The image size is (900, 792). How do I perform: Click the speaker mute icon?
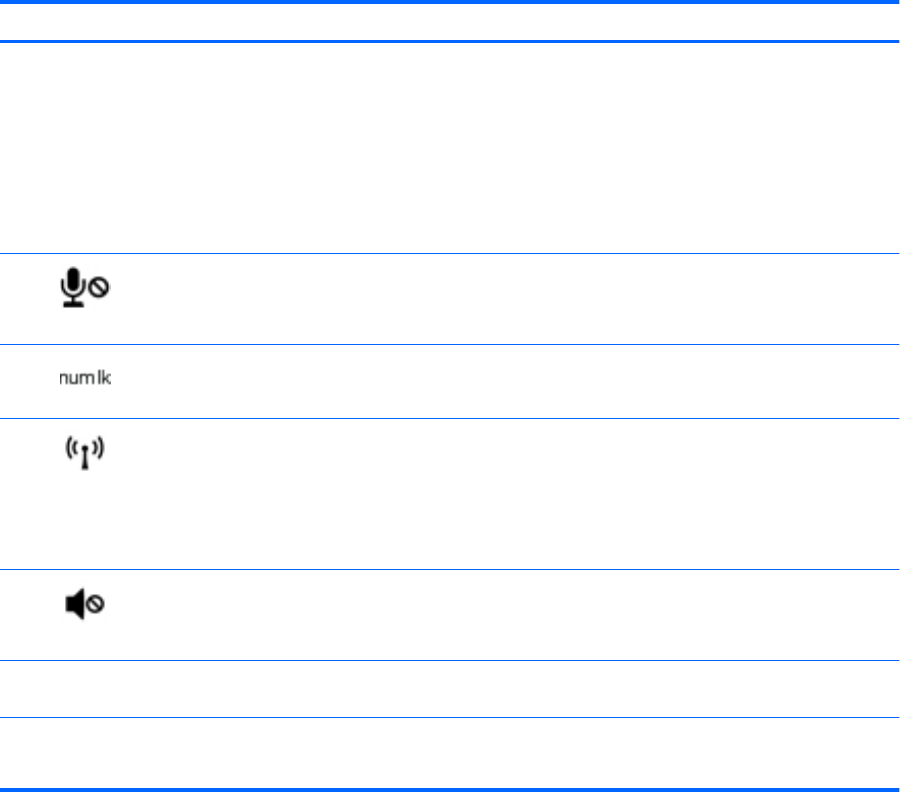click(85, 605)
